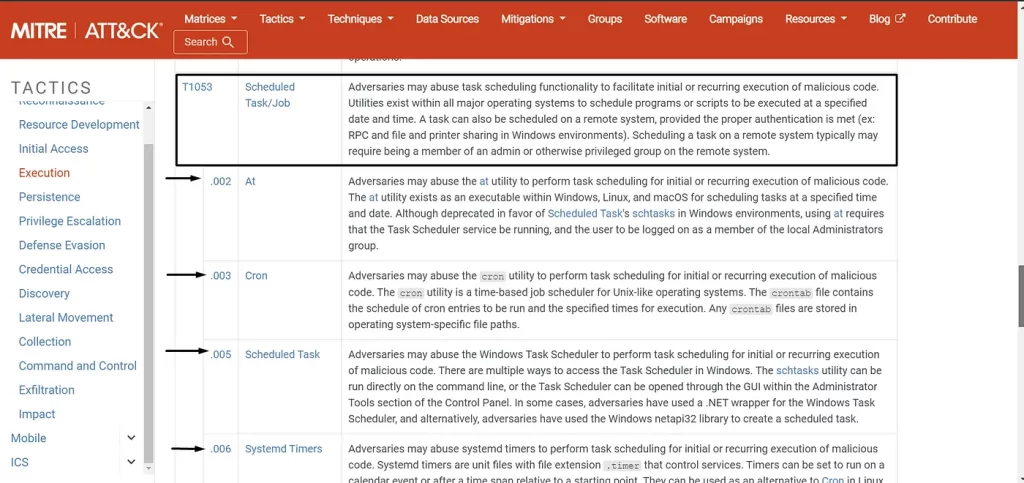Open the At sub-technique name link
The height and width of the screenshot is (483, 1024).
click(x=250, y=181)
